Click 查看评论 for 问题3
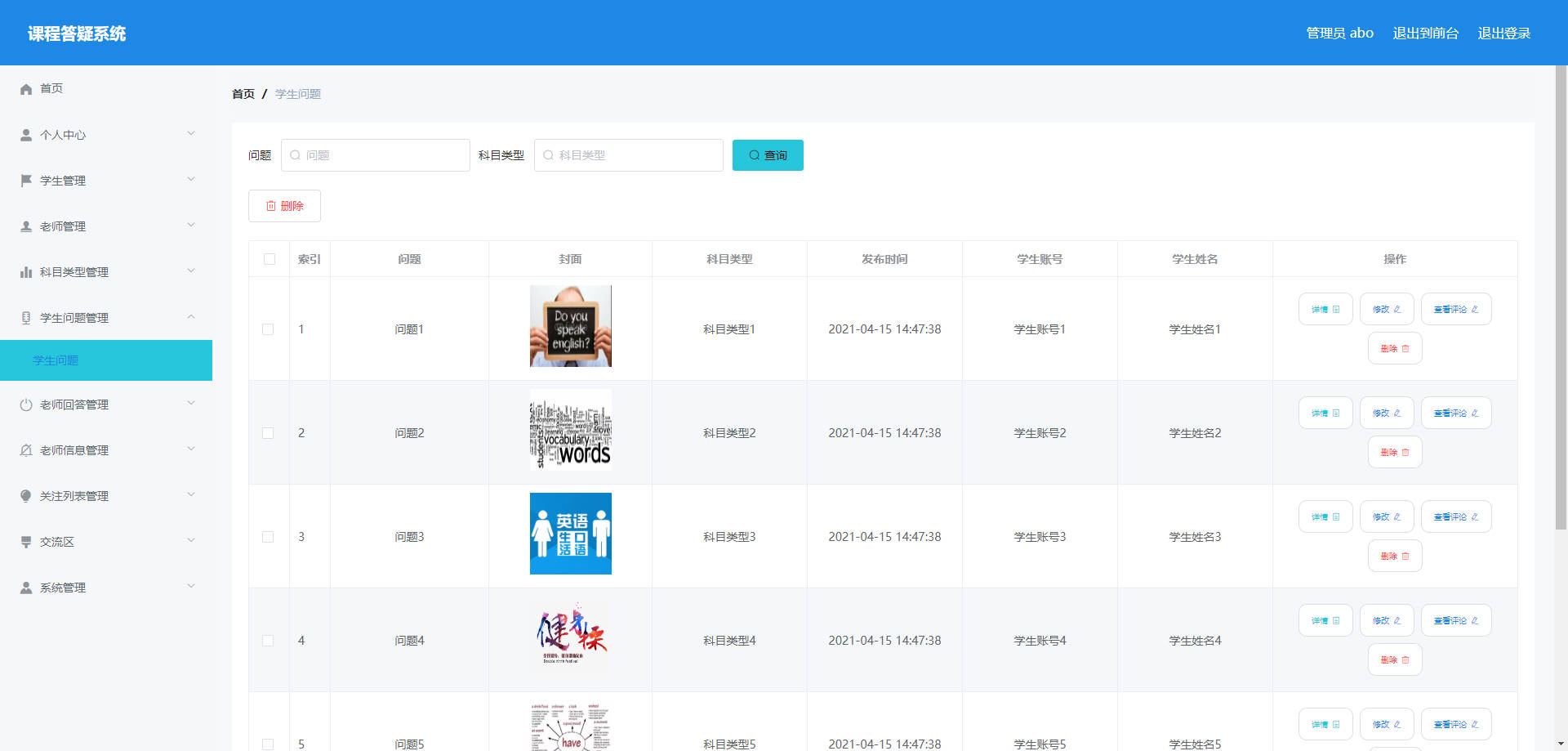This screenshot has width=1568, height=751. click(x=1456, y=516)
